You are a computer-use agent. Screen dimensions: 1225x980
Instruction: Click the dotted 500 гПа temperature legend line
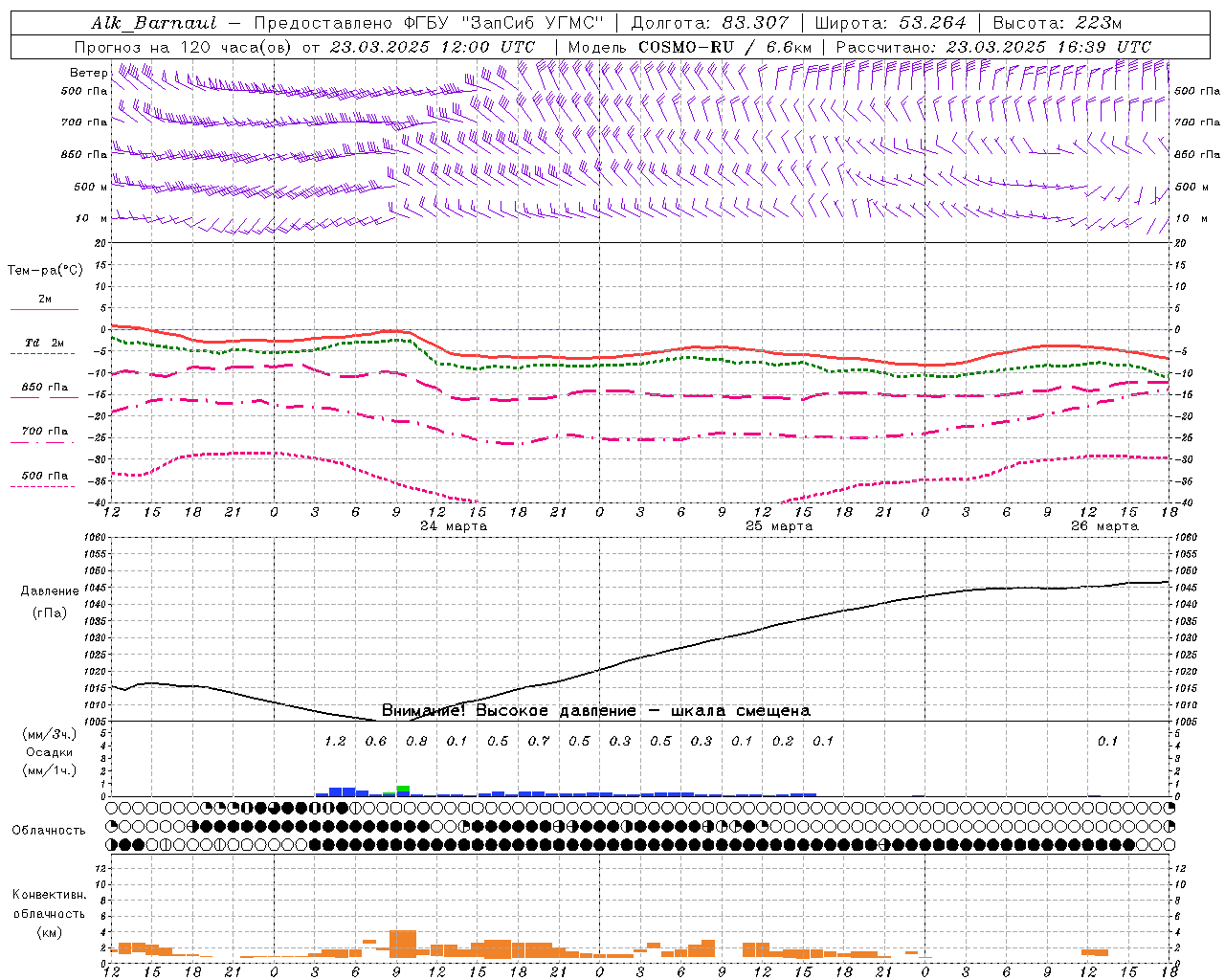pos(42,487)
